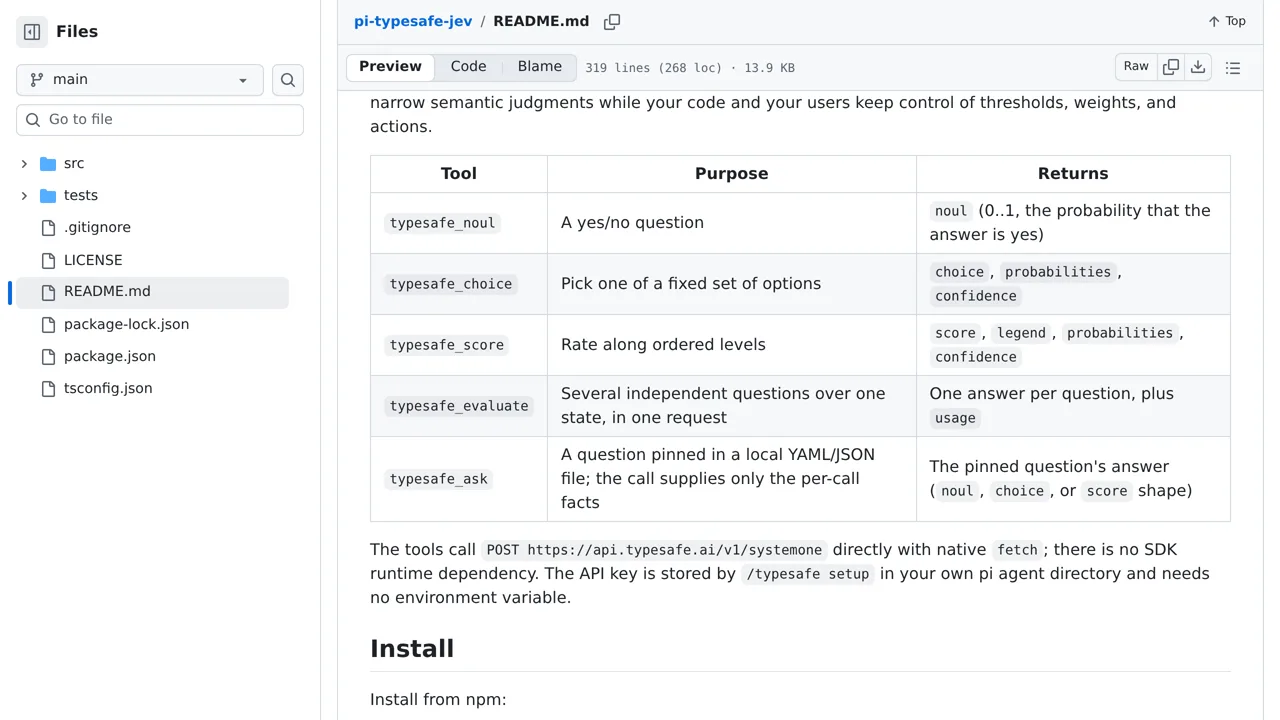This screenshot has width=1280, height=720.
Task: Expand the tests folder chevron
Action: pyautogui.click(x=24, y=196)
